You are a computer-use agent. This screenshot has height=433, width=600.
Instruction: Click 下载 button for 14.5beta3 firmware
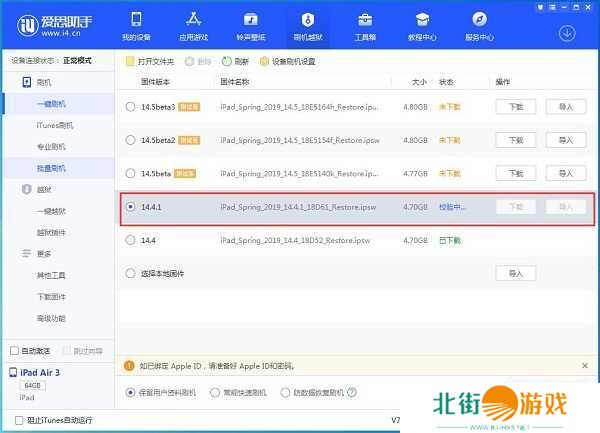click(515, 106)
